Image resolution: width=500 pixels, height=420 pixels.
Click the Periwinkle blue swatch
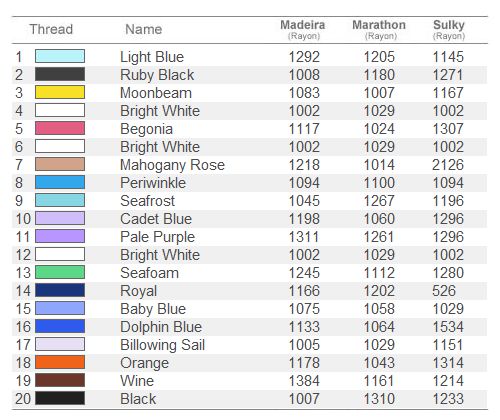coord(60,182)
